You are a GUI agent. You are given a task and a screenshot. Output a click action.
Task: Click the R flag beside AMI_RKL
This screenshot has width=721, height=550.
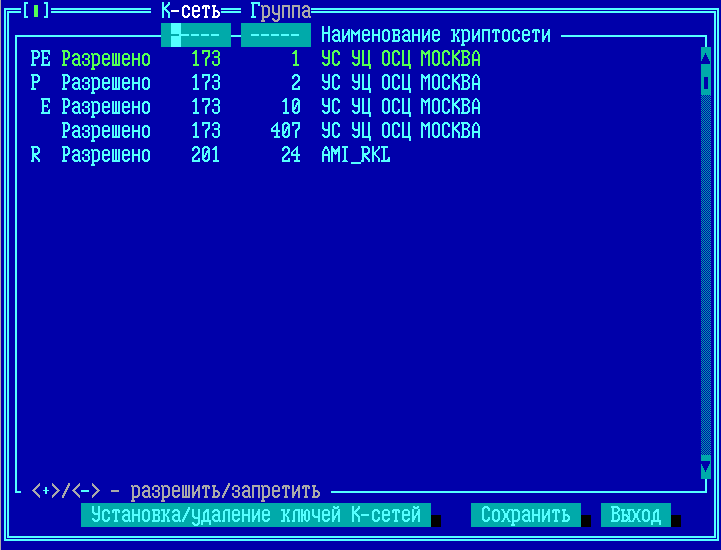(36, 155)
